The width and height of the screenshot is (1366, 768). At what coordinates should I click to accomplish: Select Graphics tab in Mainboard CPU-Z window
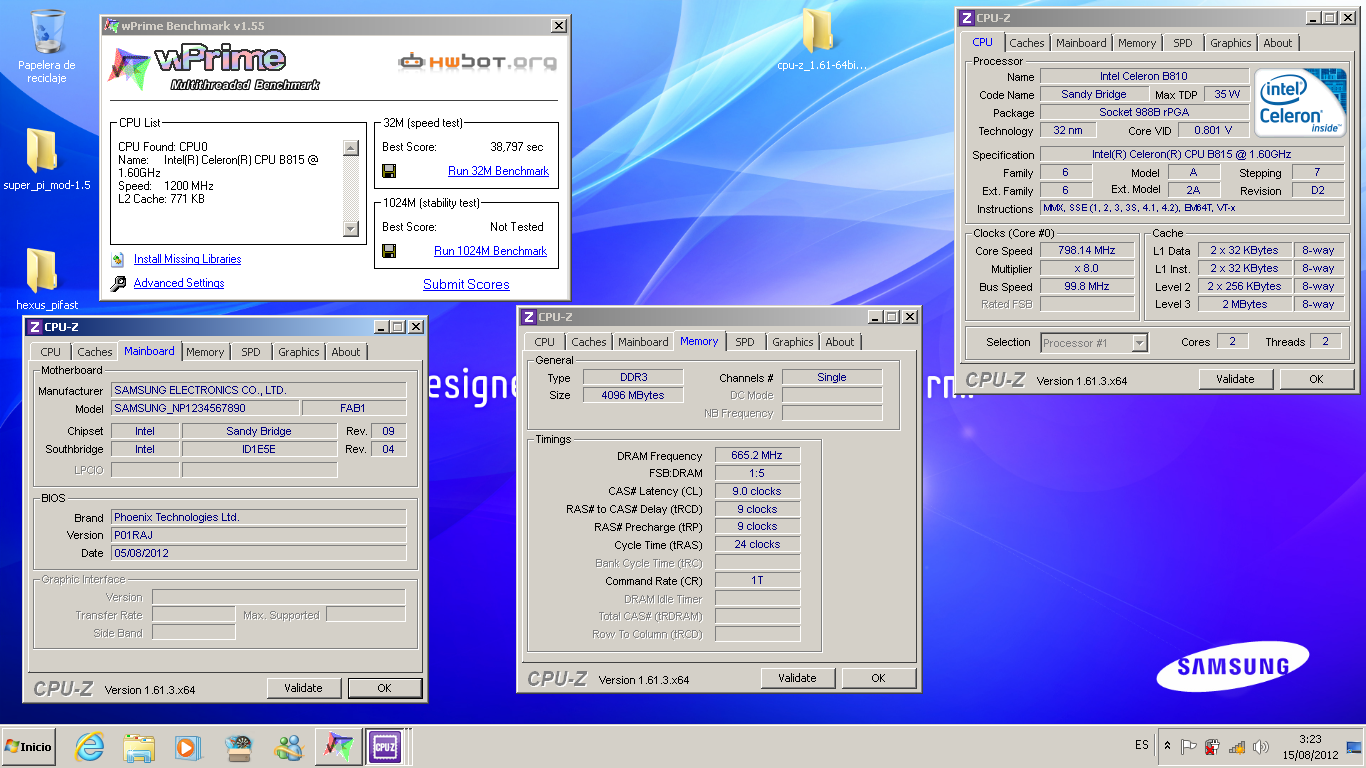tap(298, 352)
